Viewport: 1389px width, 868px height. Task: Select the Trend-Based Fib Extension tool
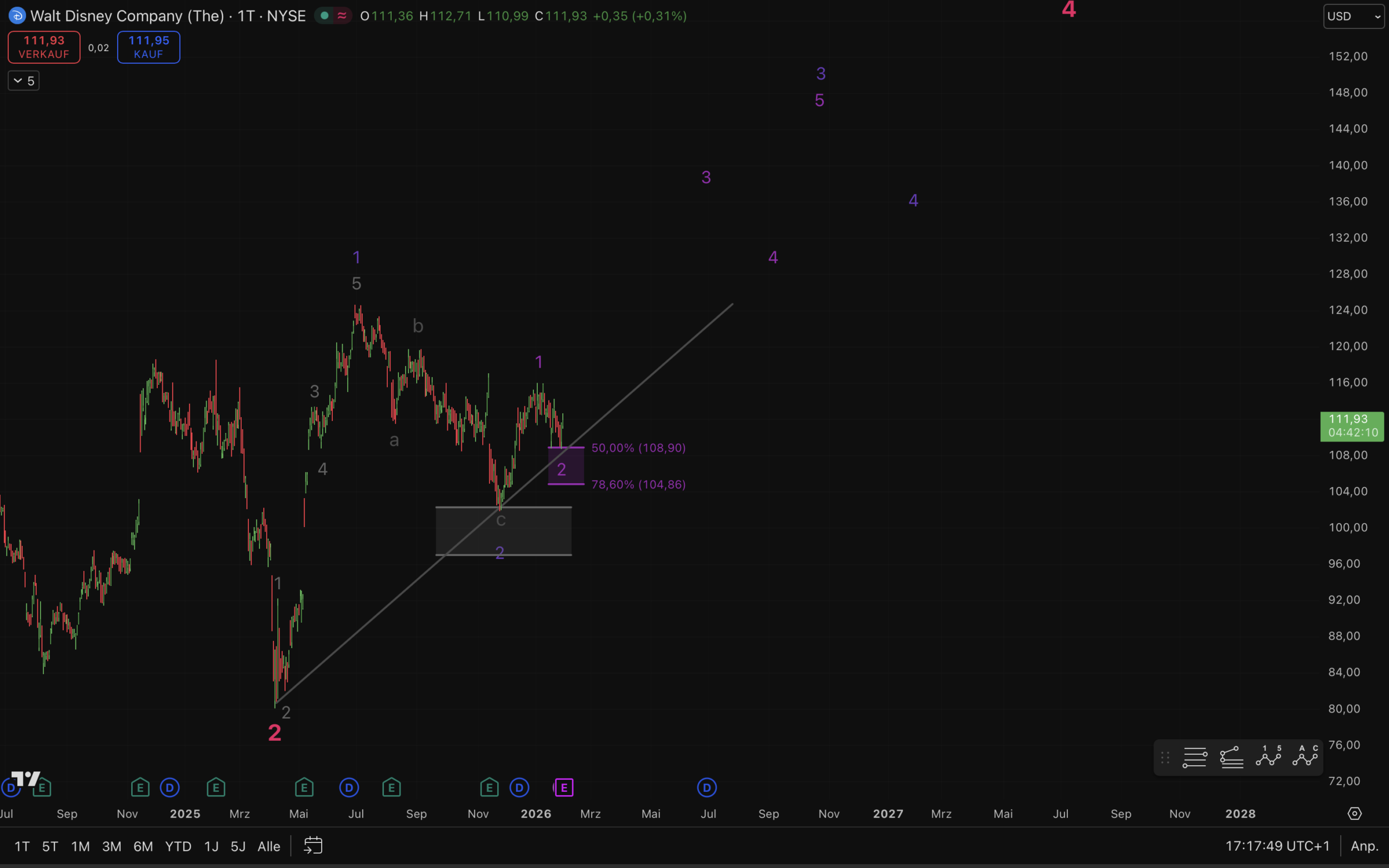pyautogui.click(x=1232, y=758)
